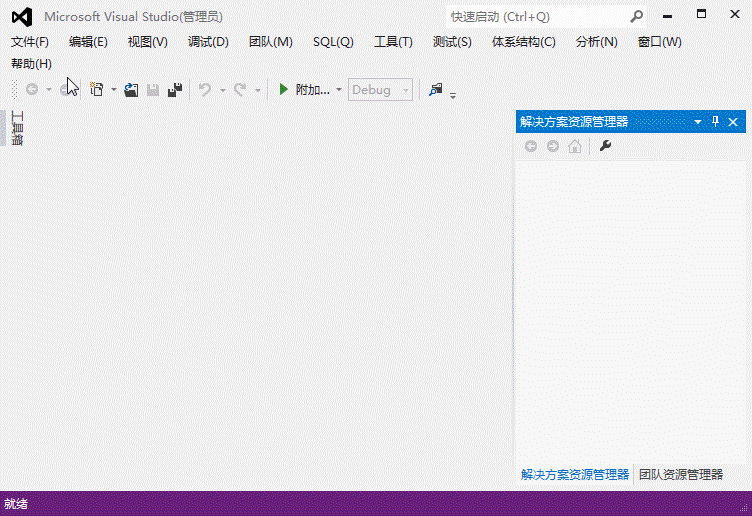
Task: Open the 文件(F) menu
Action: coord(30,42)
